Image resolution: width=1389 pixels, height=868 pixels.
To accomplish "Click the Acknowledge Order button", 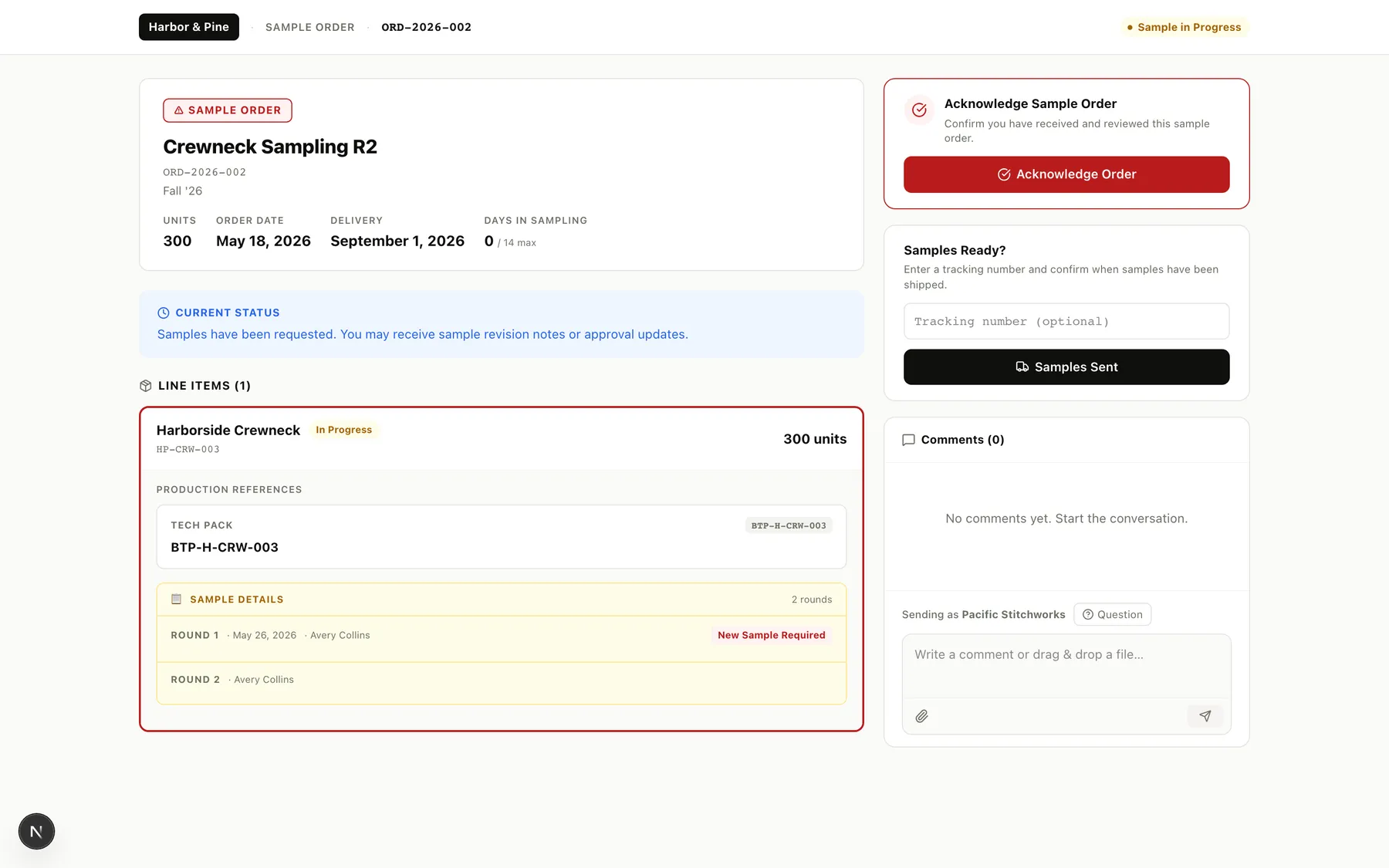I will 1066,174.
